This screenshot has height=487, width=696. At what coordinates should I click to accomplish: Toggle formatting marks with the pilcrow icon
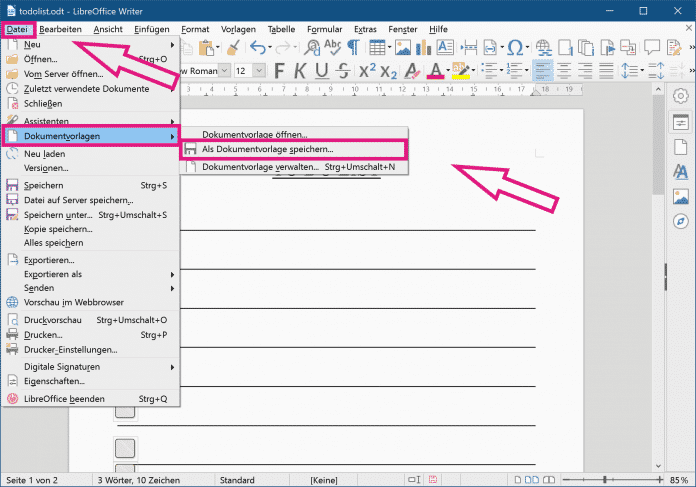[353, 47]
